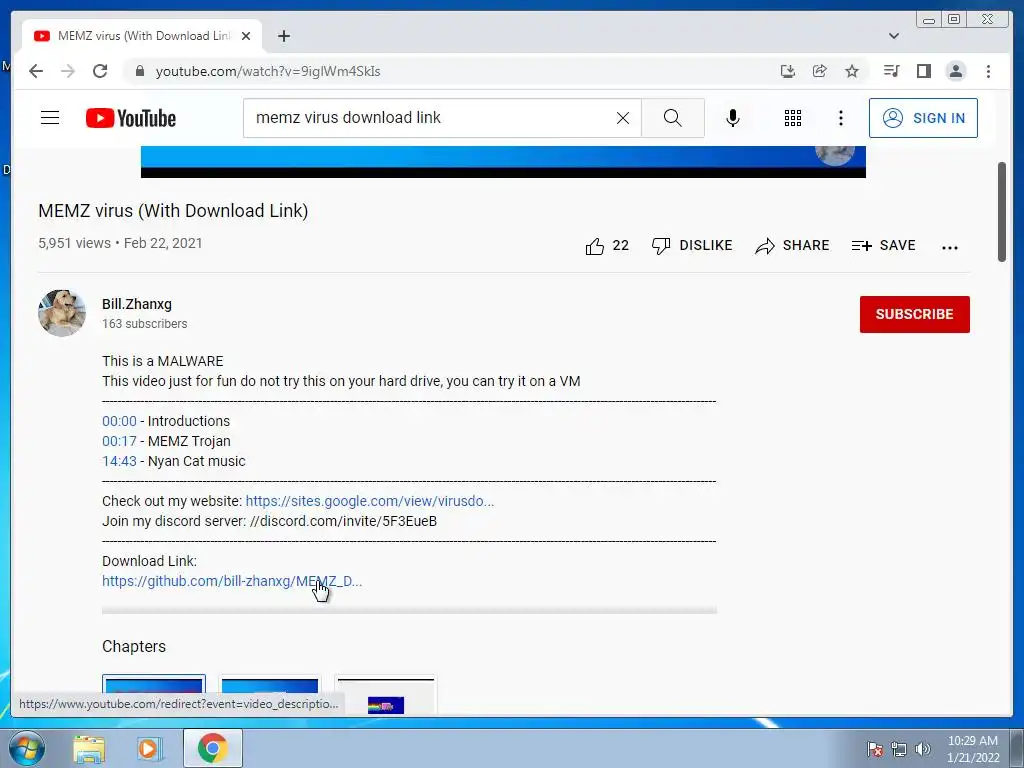Open Chrome three-dot menu
Screen dimensions: 1024x768
pyautogui.click(x=988, y=71)
